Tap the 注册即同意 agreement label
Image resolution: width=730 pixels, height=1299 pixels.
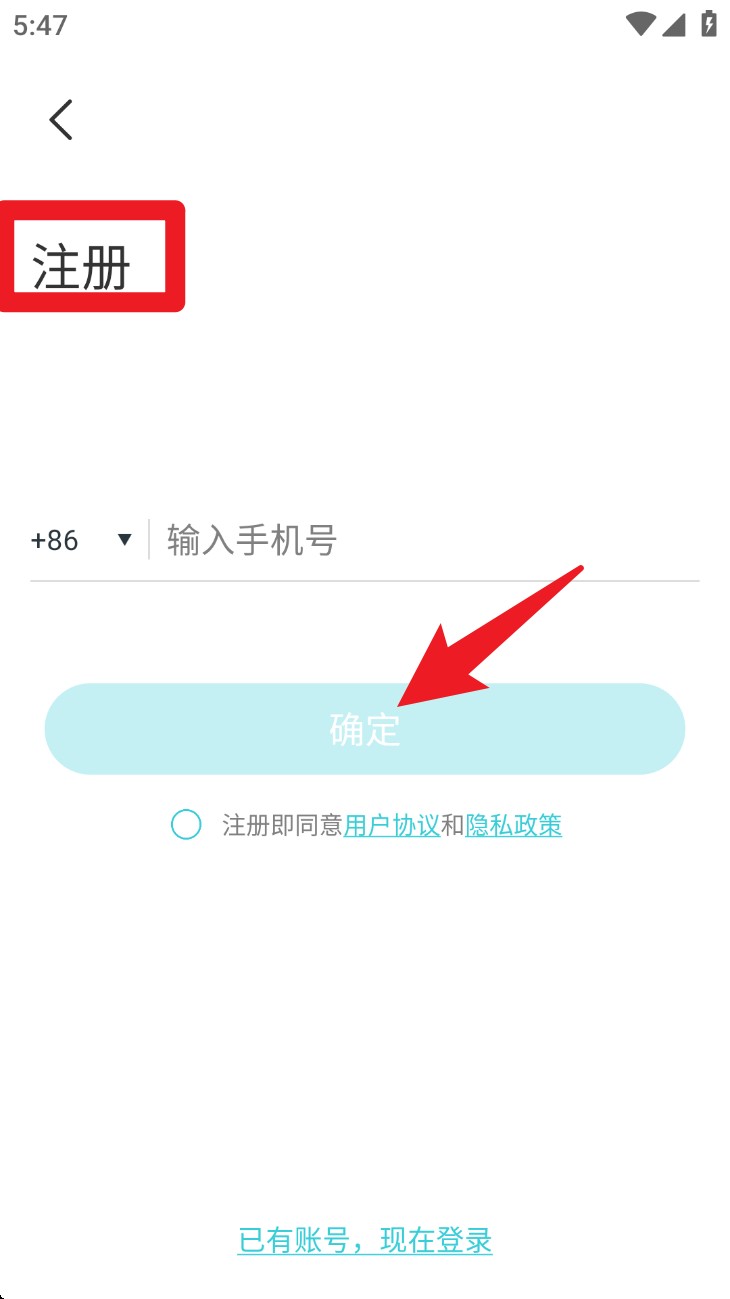tap(282, 825)
